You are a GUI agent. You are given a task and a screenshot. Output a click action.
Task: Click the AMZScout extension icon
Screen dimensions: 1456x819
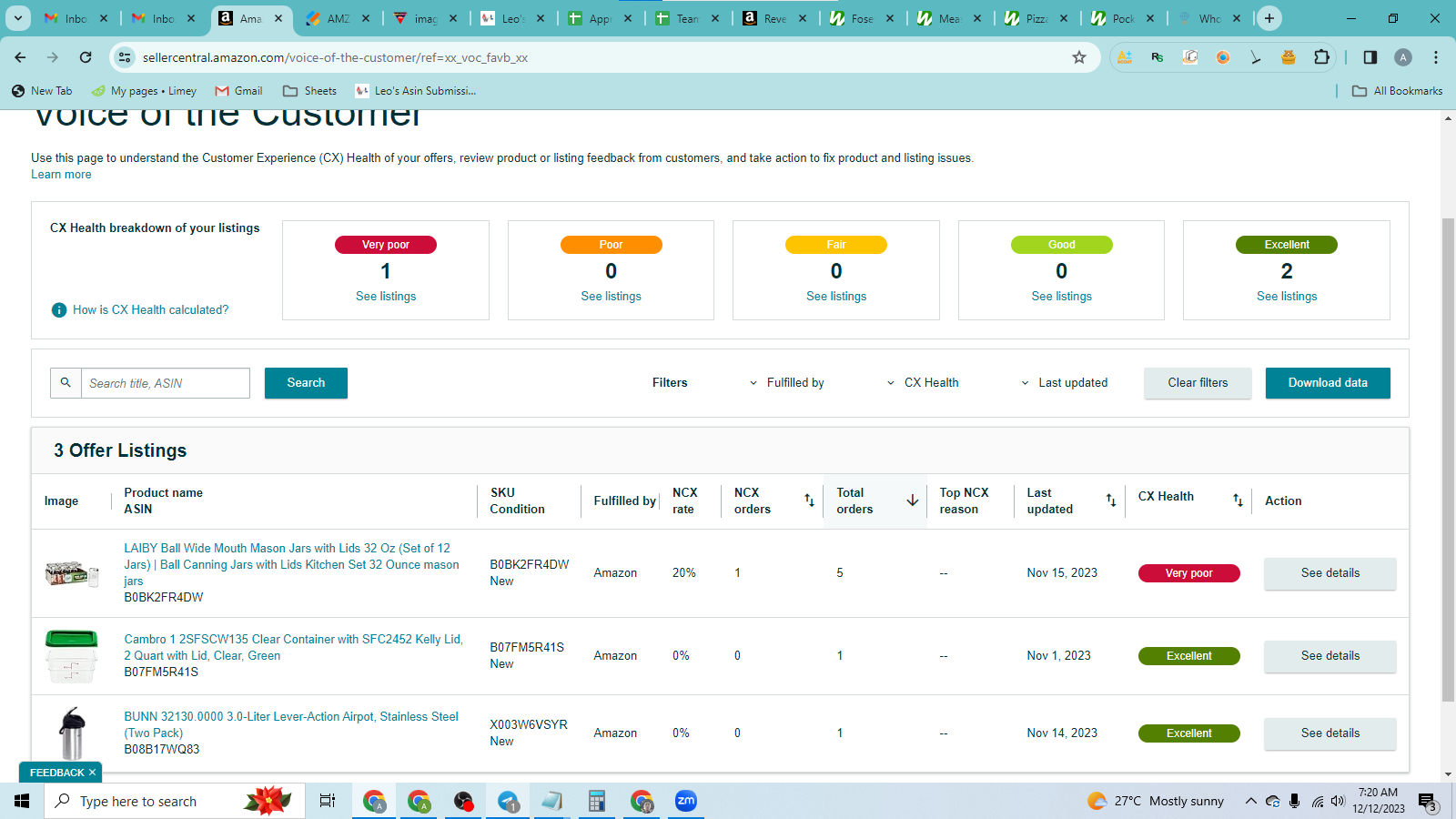tap(1125, 57)
